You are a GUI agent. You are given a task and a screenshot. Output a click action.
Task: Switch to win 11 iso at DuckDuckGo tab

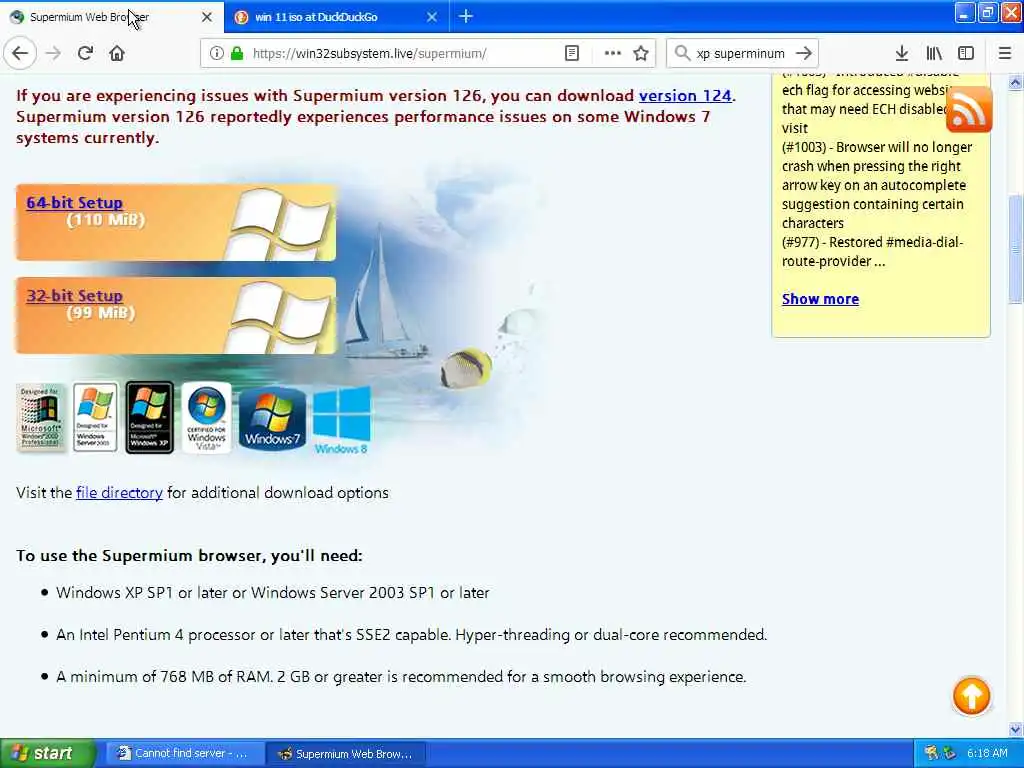click(x=336, y=17)
